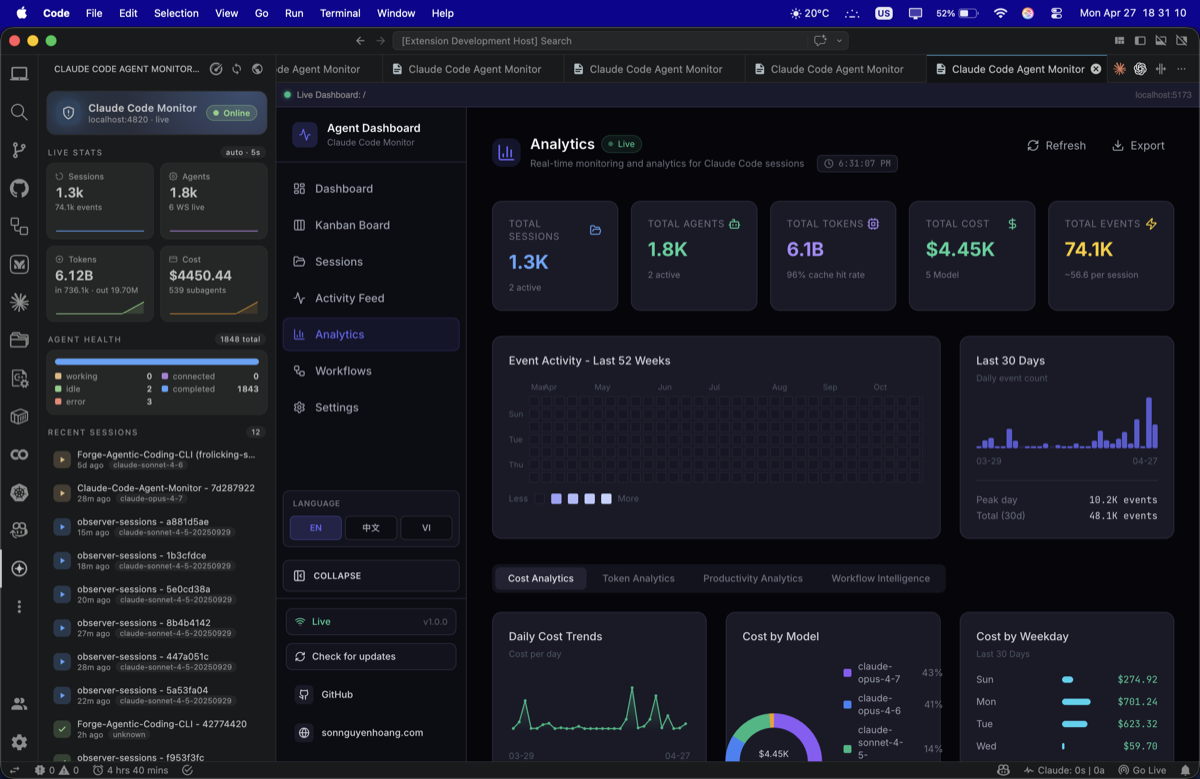Click the Online status pill
The height and width of the screenshot is (779, 1200).
pos(231,113)
